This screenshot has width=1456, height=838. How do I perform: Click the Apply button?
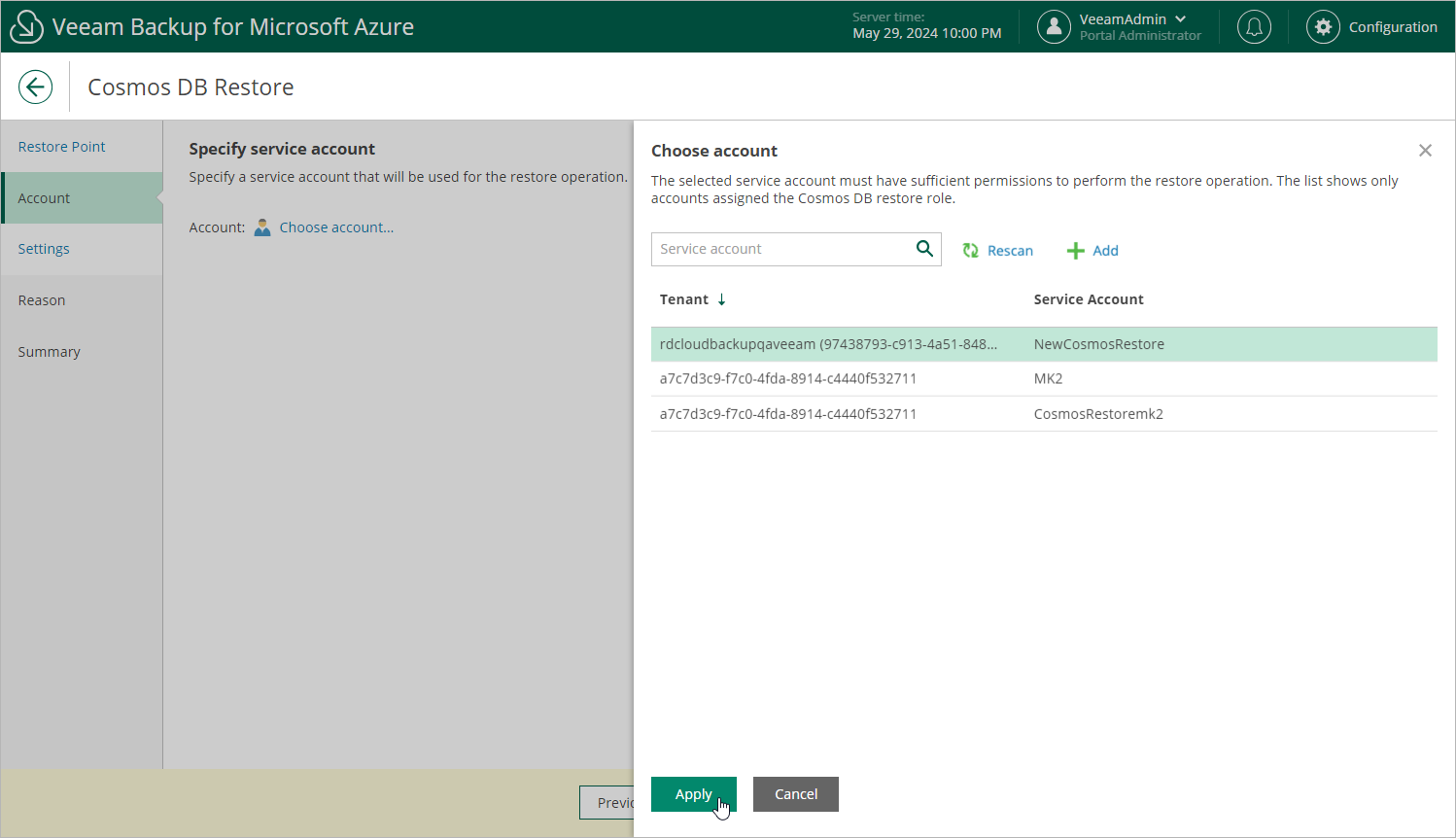click(x=694, y=794)
